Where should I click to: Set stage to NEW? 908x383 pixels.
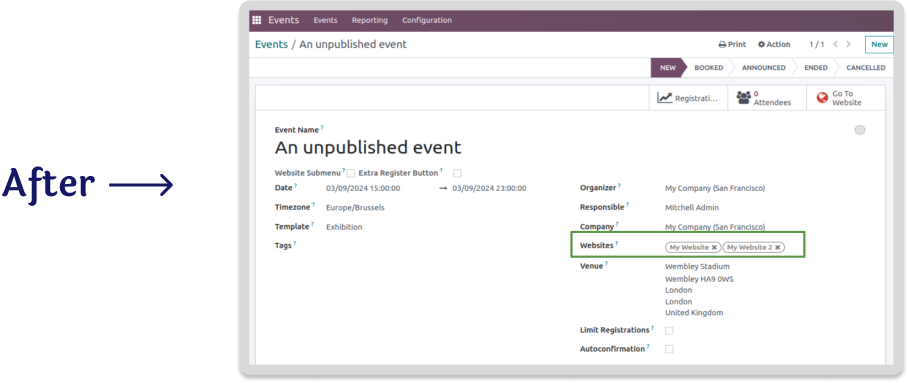click(x=668, y=68)
